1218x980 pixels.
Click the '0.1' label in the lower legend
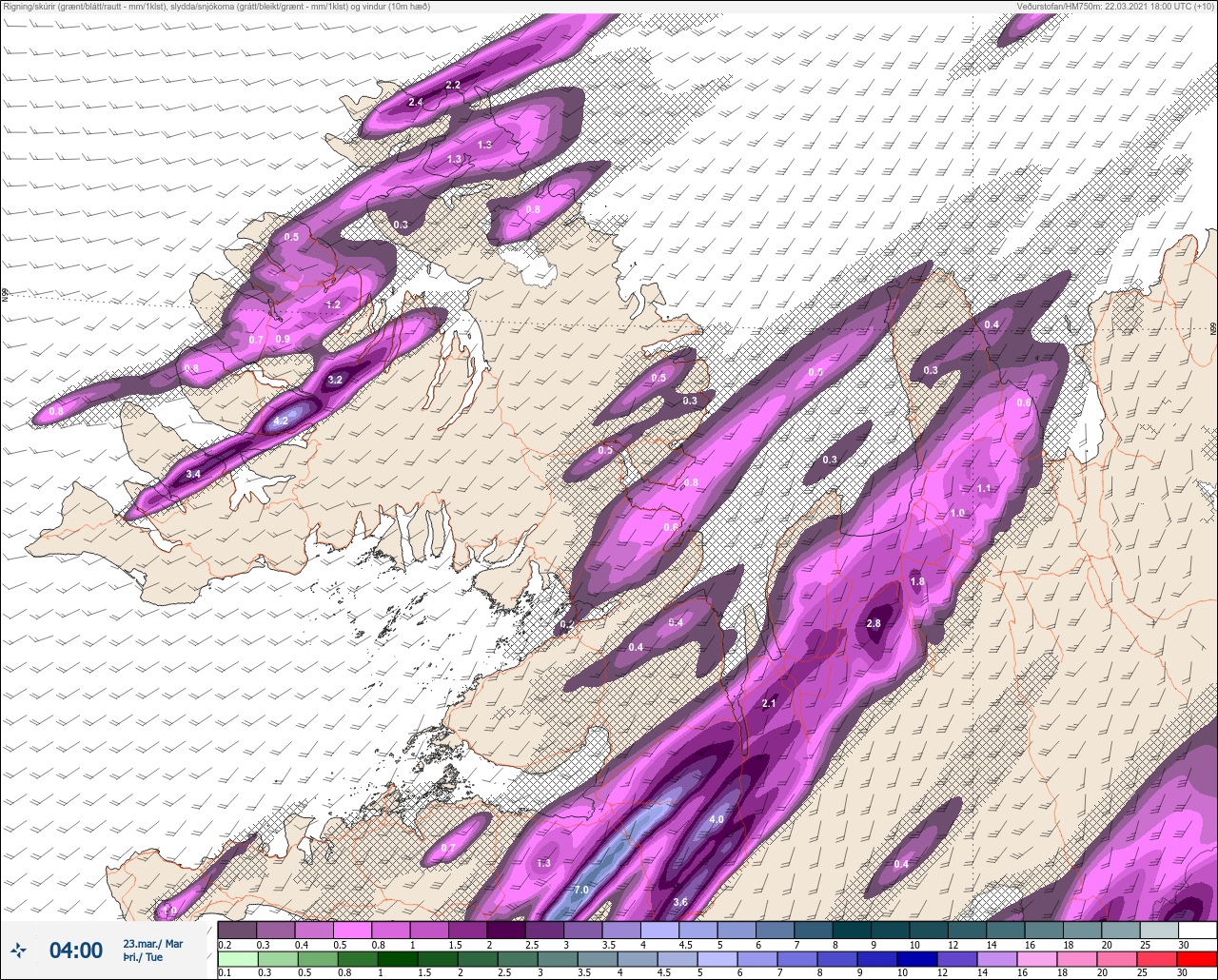tap(225, 972)
